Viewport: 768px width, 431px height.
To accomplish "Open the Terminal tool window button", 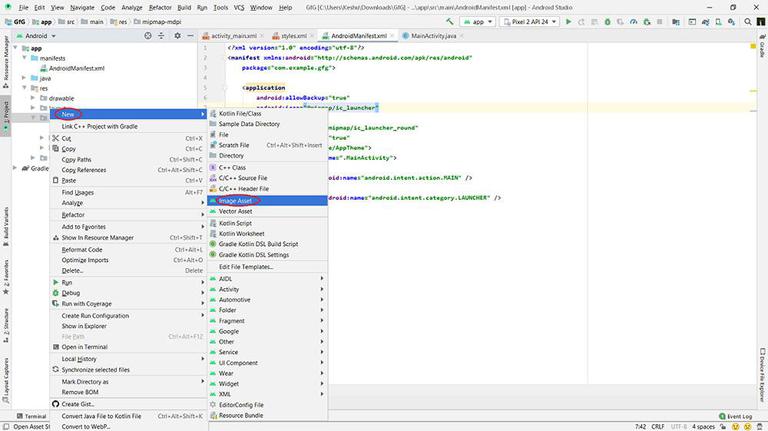I will click(x=30, y=416).
